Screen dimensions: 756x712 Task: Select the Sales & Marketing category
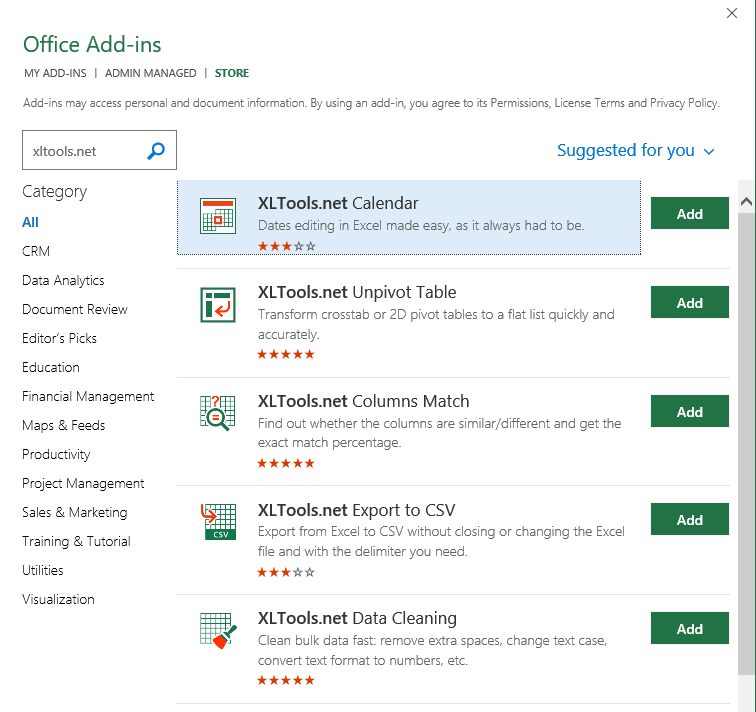pyautogui.click(x=75, y=512)
